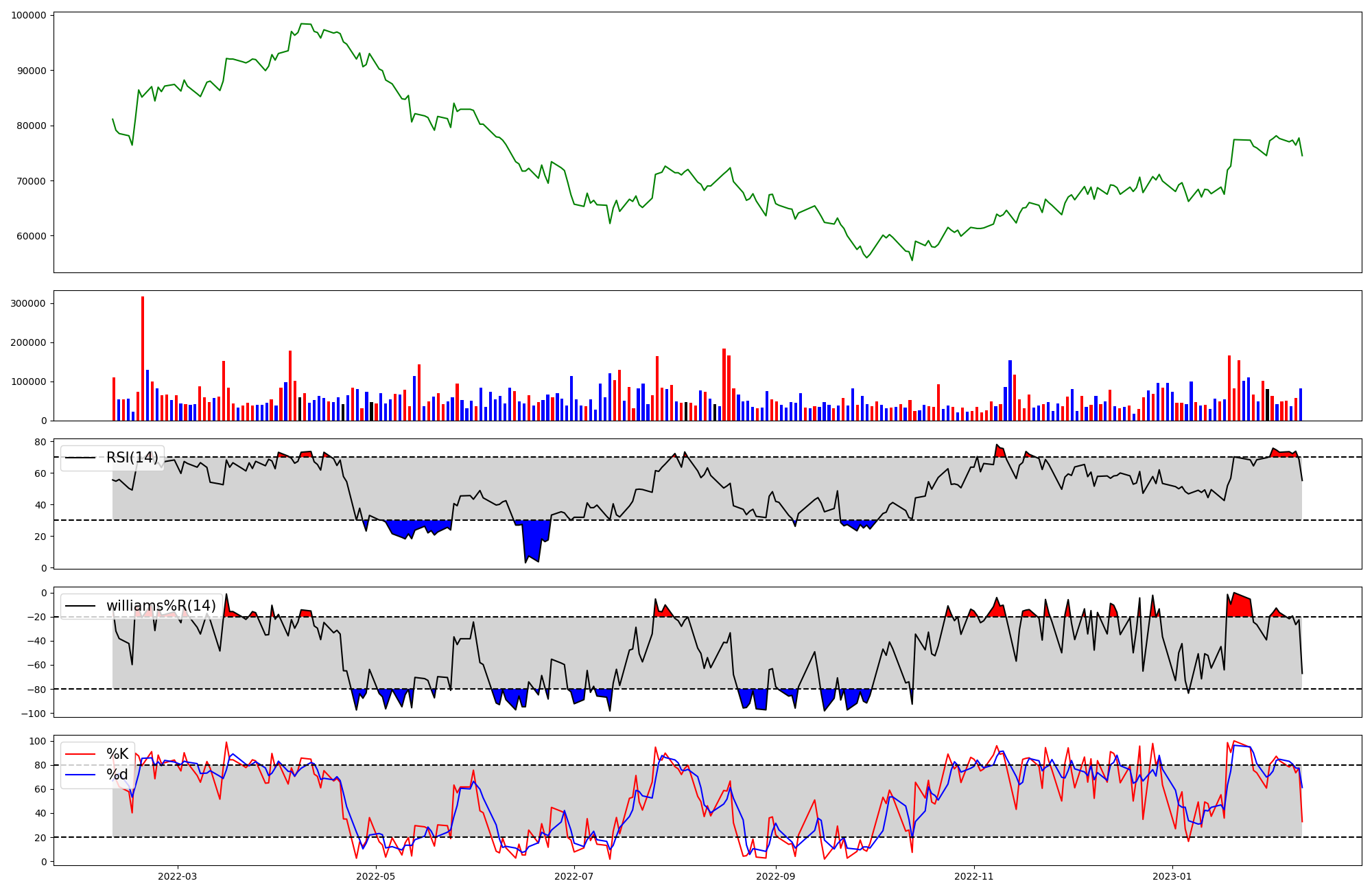Click the 2022-03 x-axis date label
The height and width of the screenshot is (892, 1372).
[177, 876]
